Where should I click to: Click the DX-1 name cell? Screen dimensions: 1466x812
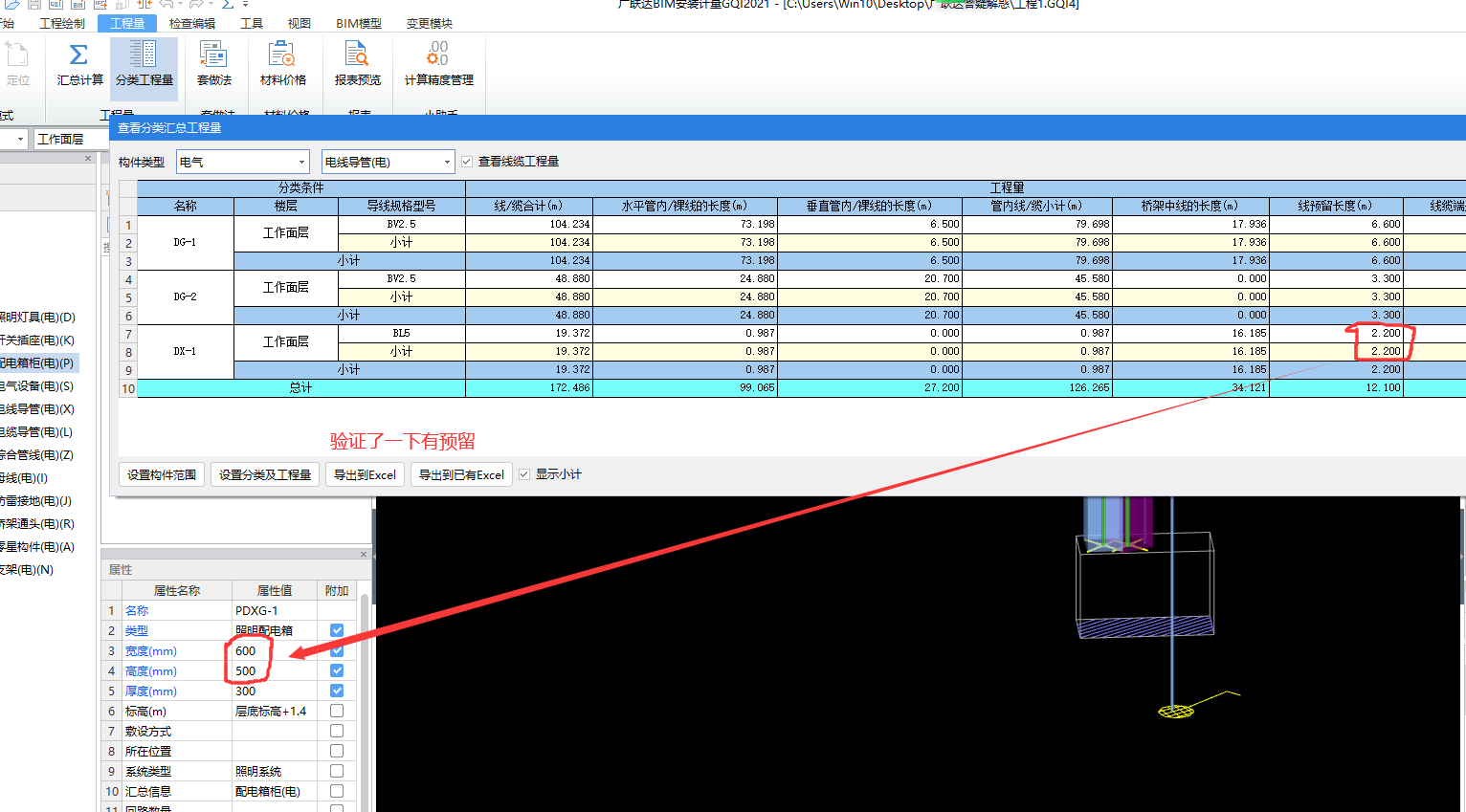coord(186,351)
